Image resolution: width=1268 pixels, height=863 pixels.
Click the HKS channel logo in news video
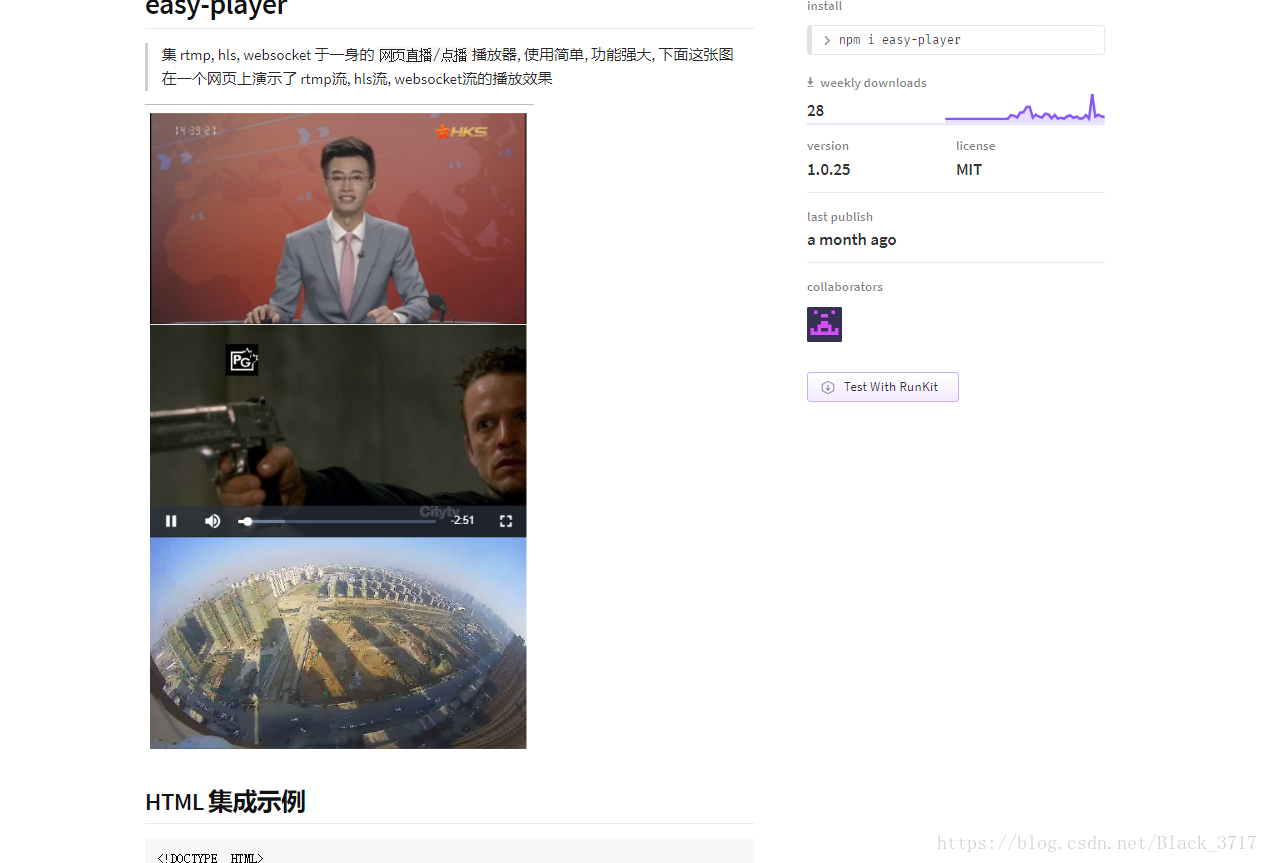click(x=462, y=131)
